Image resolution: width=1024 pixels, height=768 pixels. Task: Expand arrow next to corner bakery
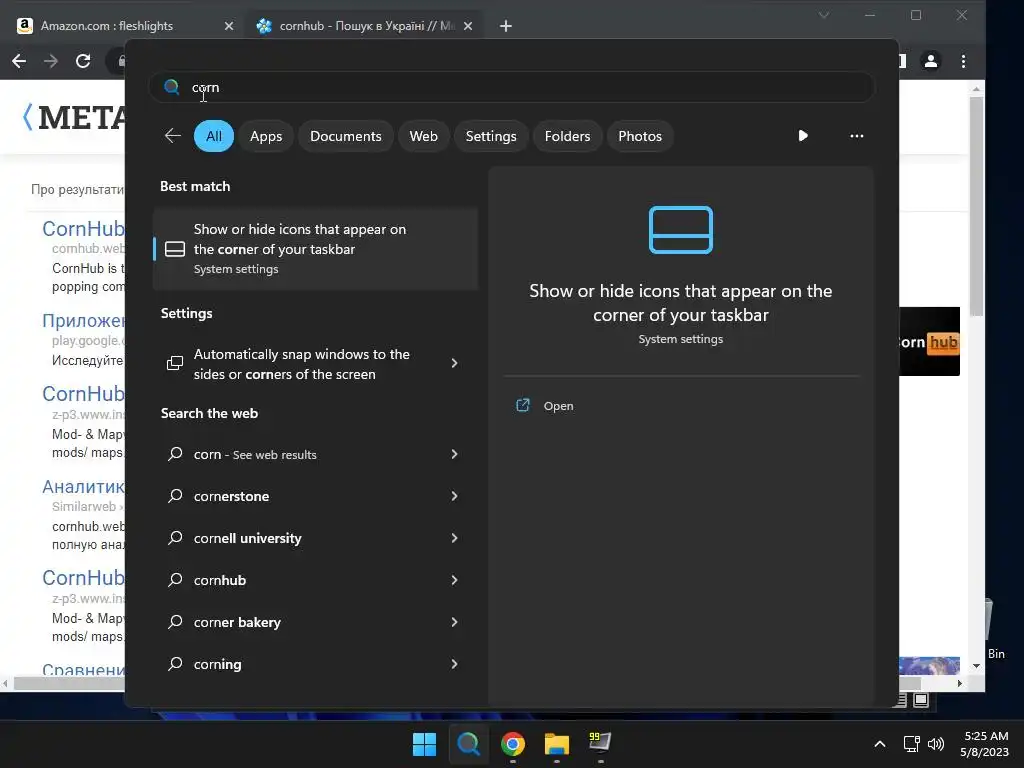pyautogui.click(x=455, y=622)
